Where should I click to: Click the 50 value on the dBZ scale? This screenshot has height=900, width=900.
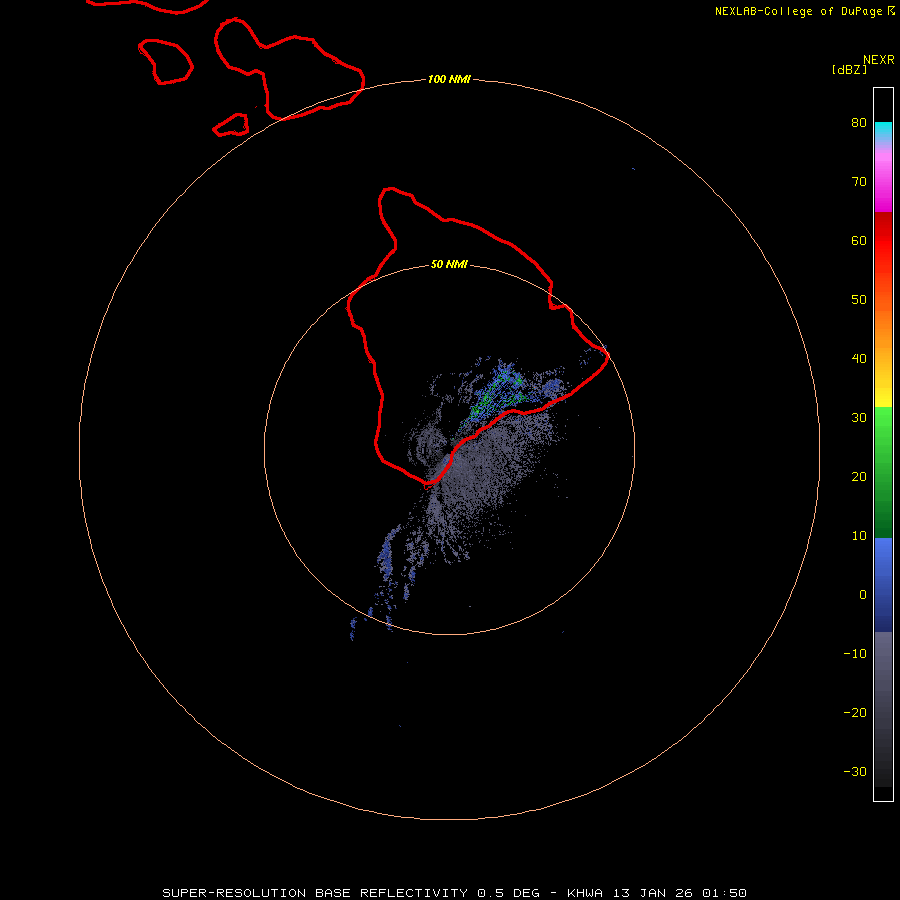859,300
